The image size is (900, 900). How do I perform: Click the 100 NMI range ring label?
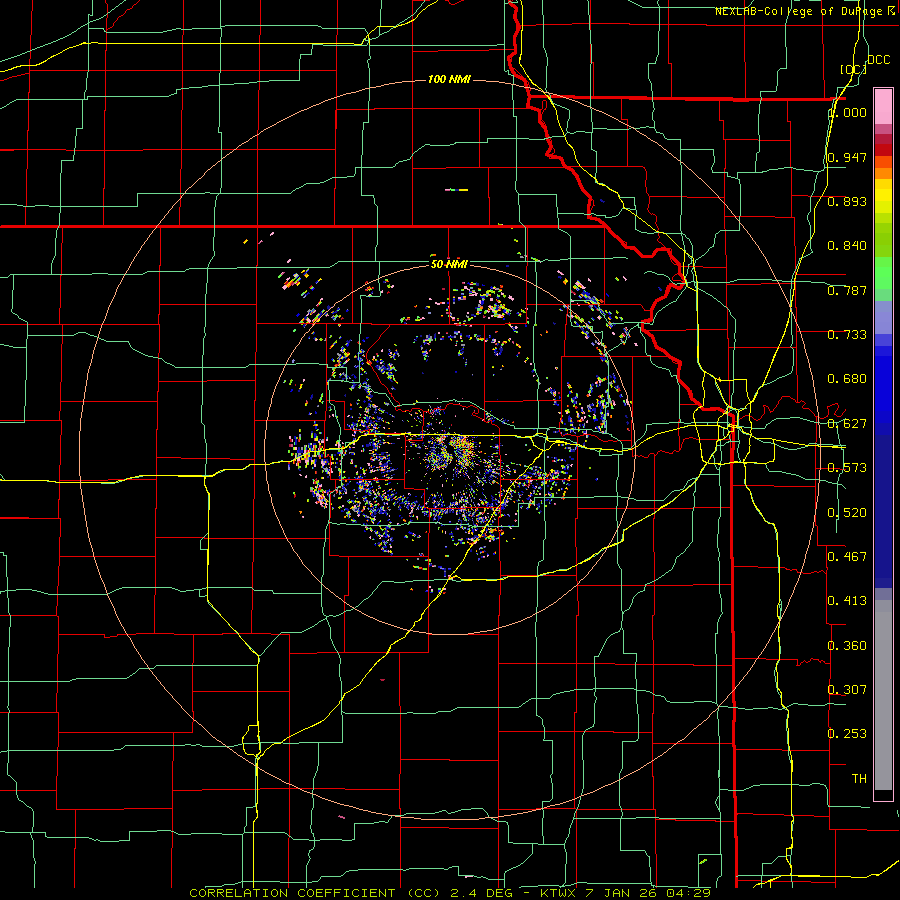[x=449, y=79]
